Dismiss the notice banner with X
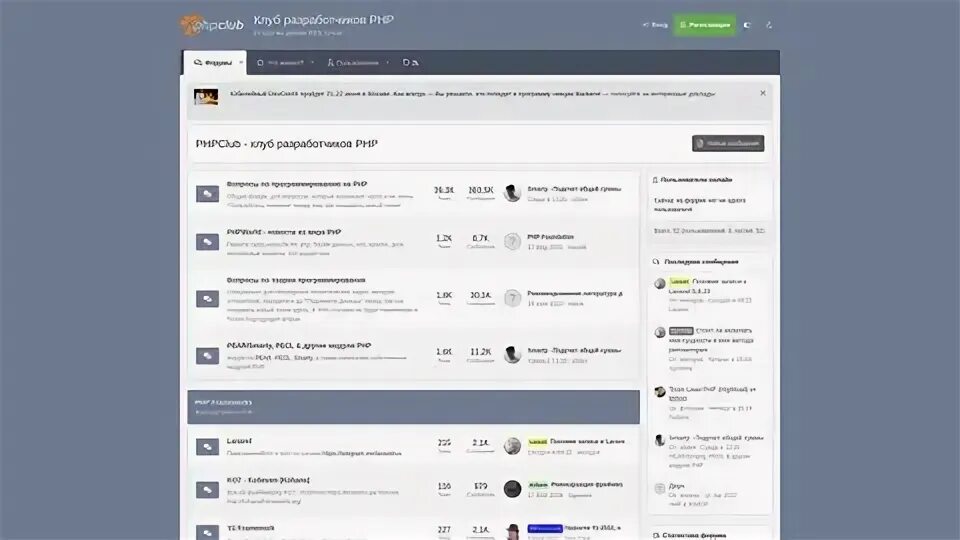Screen dimensions: 960x540 point(763,93)
